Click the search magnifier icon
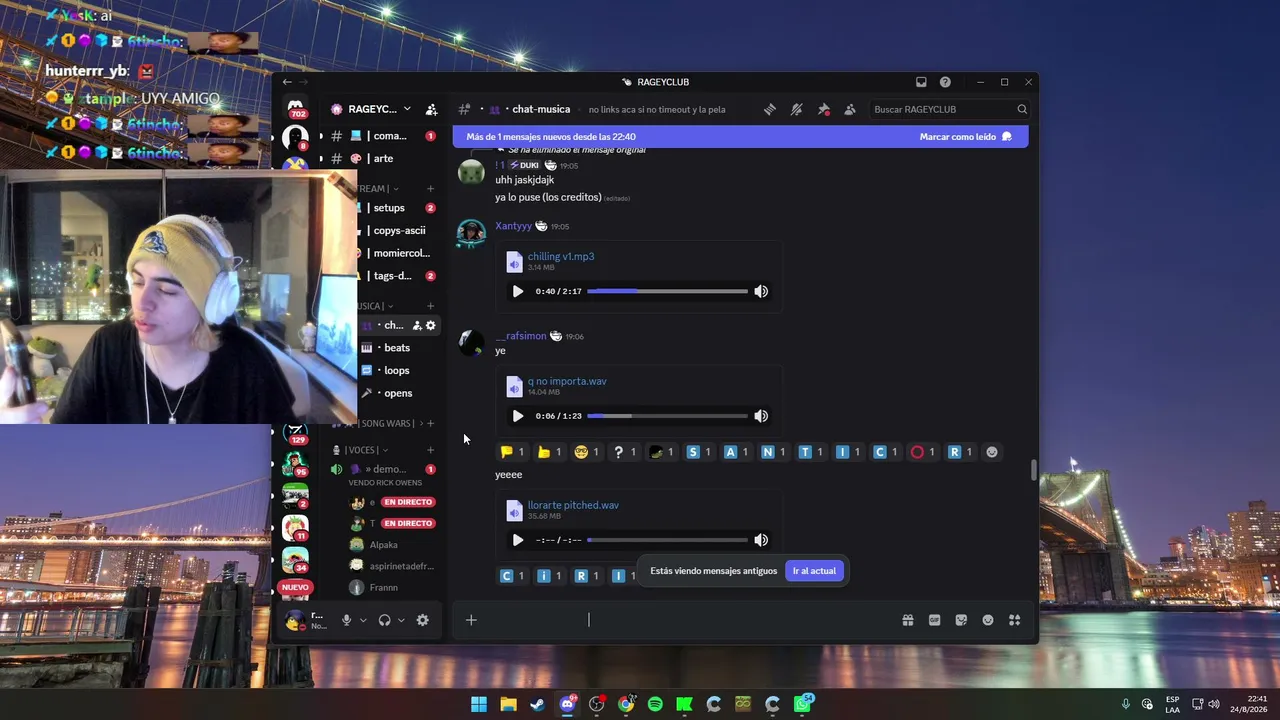 [1022, 109]
